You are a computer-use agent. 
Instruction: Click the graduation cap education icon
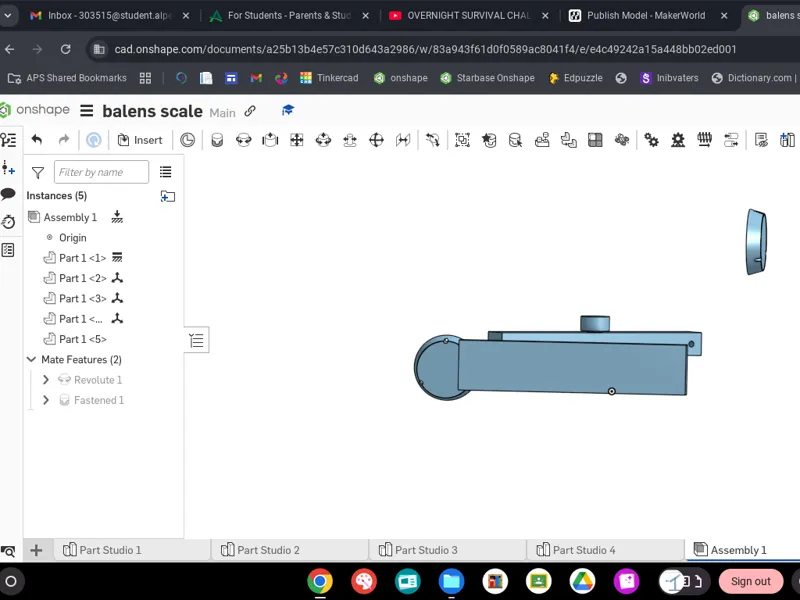point(288,110)
